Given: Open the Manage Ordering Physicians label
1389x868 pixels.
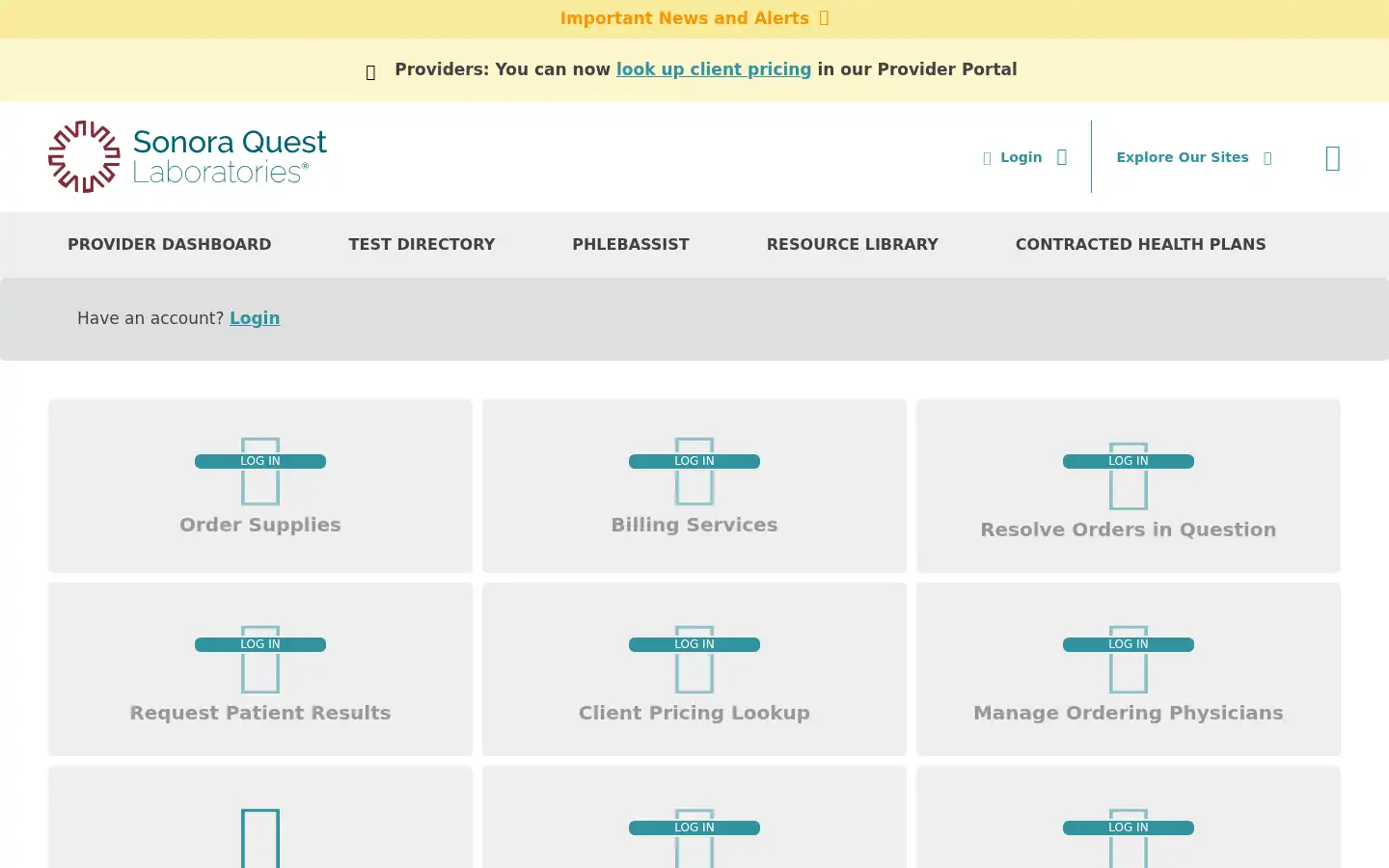Looking at the screenshot, I should [1129, 713].
